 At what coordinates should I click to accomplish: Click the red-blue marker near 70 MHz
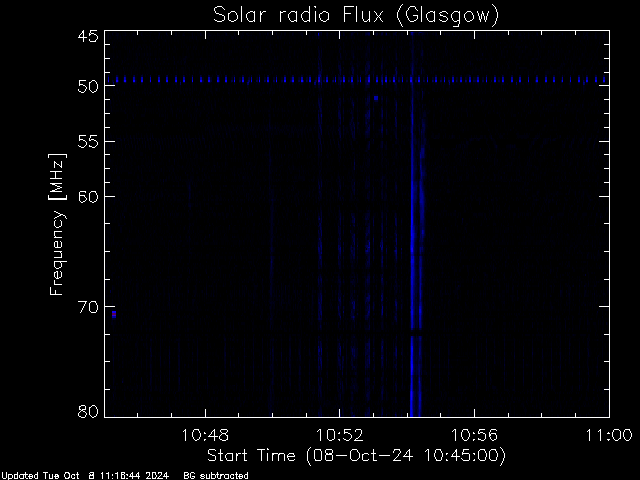(x=114, y=314)
